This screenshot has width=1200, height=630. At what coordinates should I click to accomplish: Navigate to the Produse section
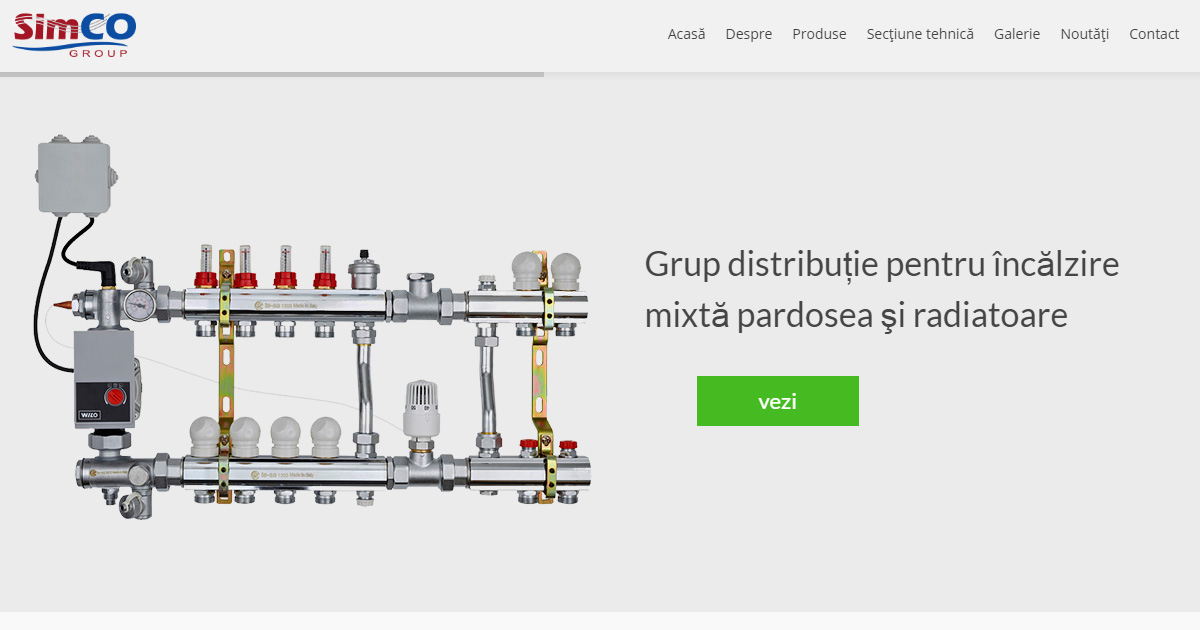pos(819,33)
